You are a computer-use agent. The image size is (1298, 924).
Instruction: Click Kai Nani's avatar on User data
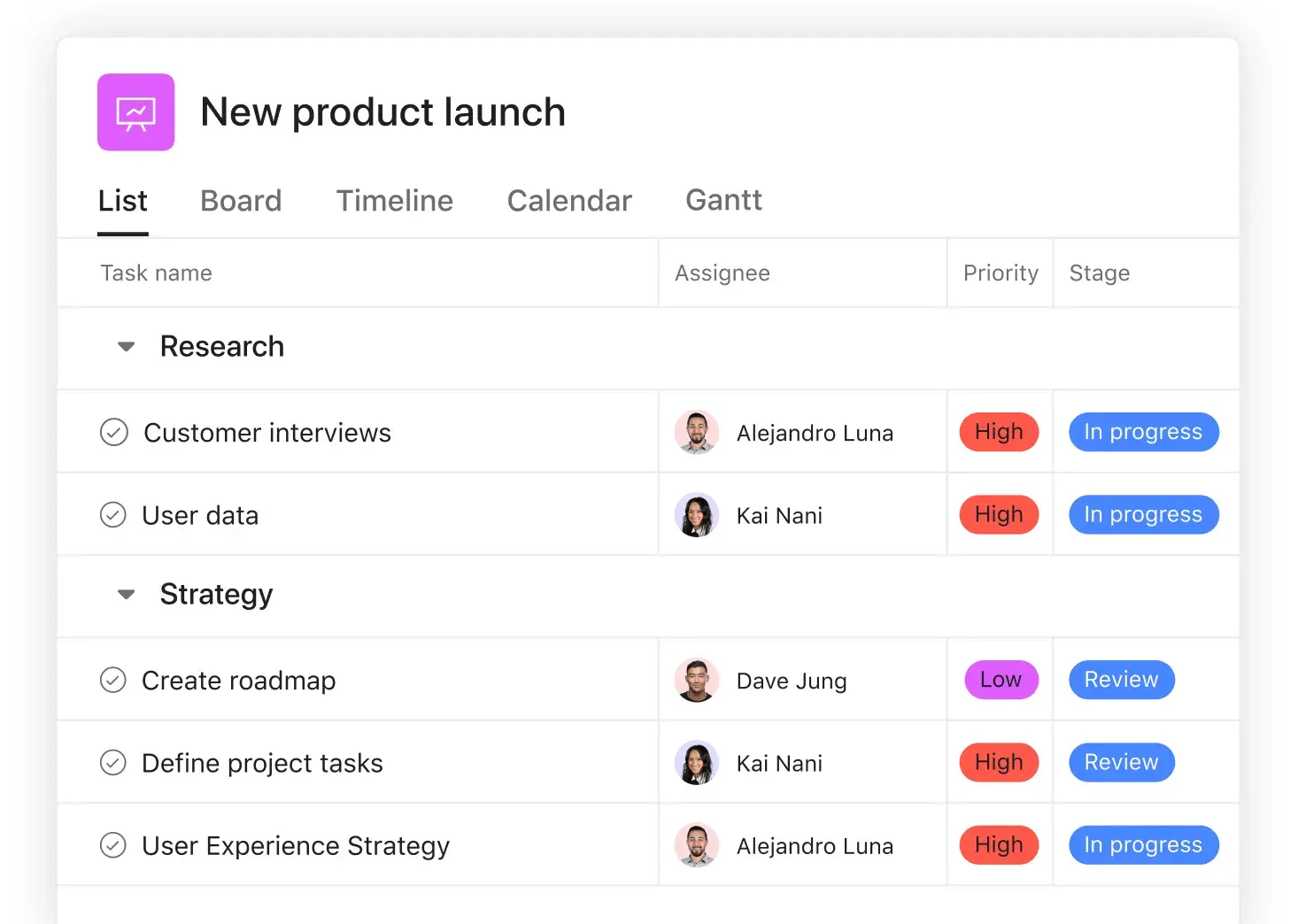pyautogui.click(x=697, y=515)
